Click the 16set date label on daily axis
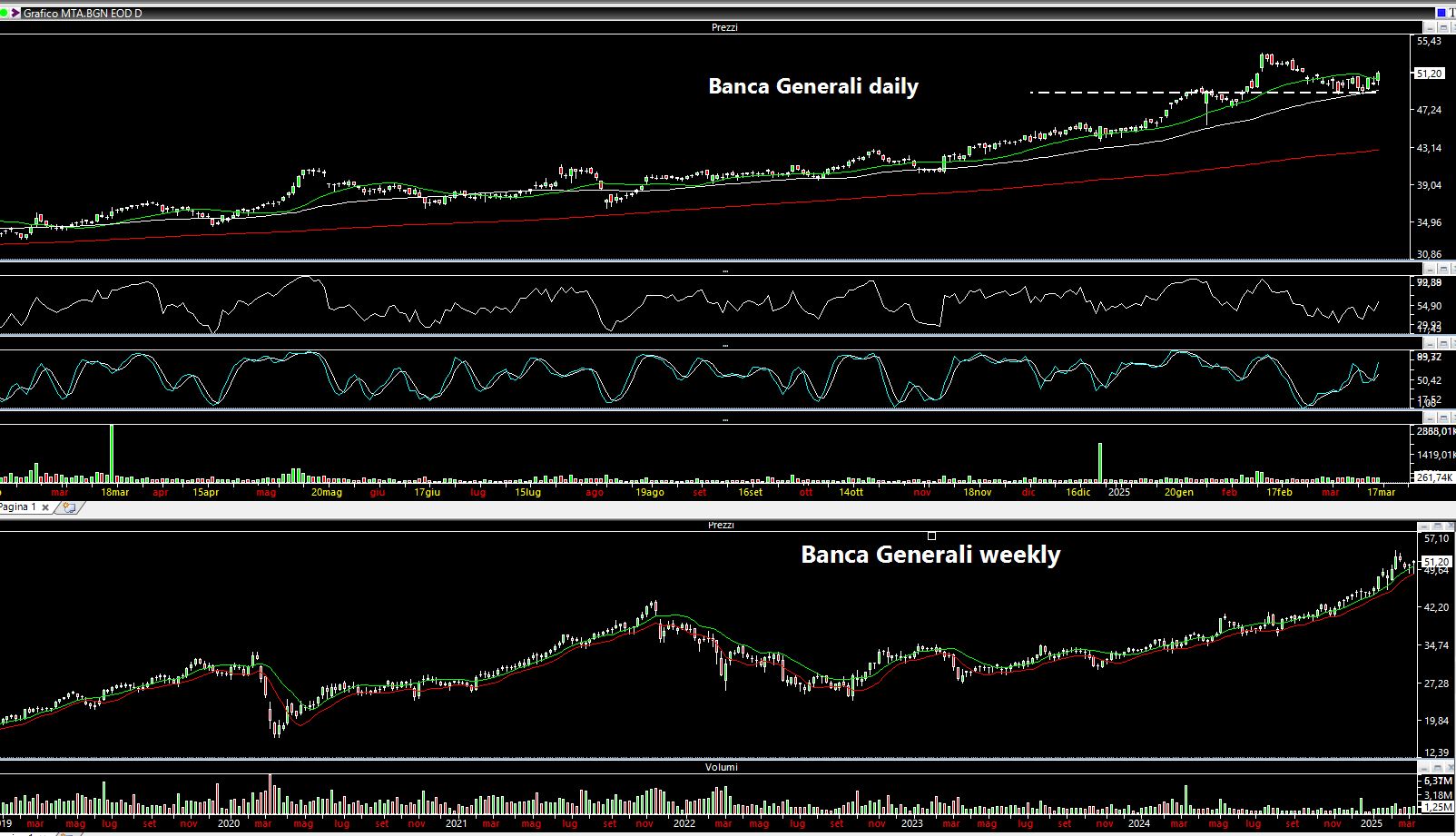1456x836 pixels. (x=751, y=492)
